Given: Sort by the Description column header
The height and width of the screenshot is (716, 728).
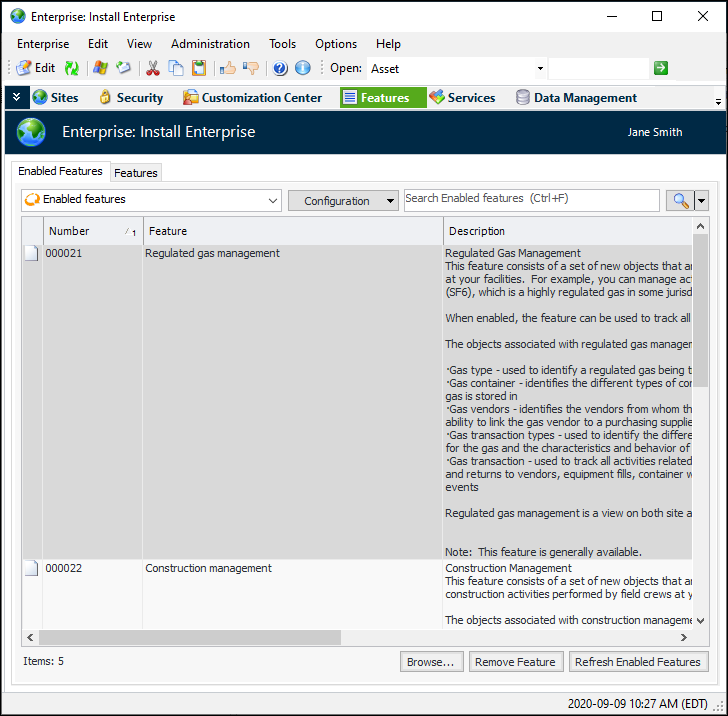Looking at the screenshot, I should 567,231.
